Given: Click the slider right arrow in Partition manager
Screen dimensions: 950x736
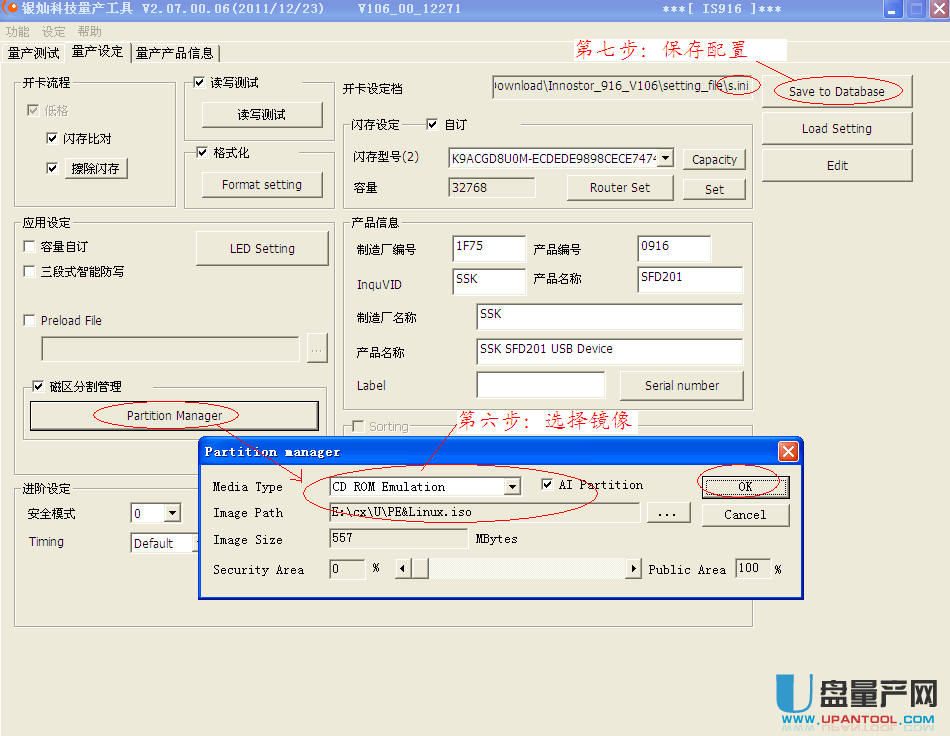Looking at the screenshot, I should pyautogui.click(x=633, y=569).
